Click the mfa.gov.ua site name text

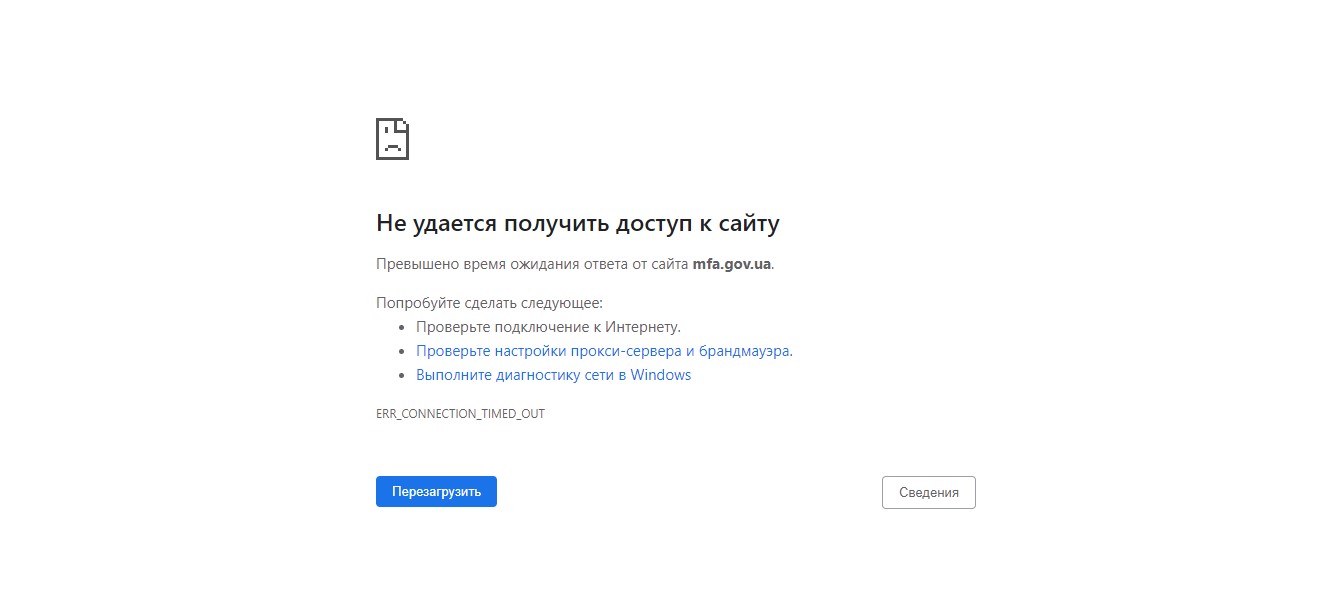(731, 264)
